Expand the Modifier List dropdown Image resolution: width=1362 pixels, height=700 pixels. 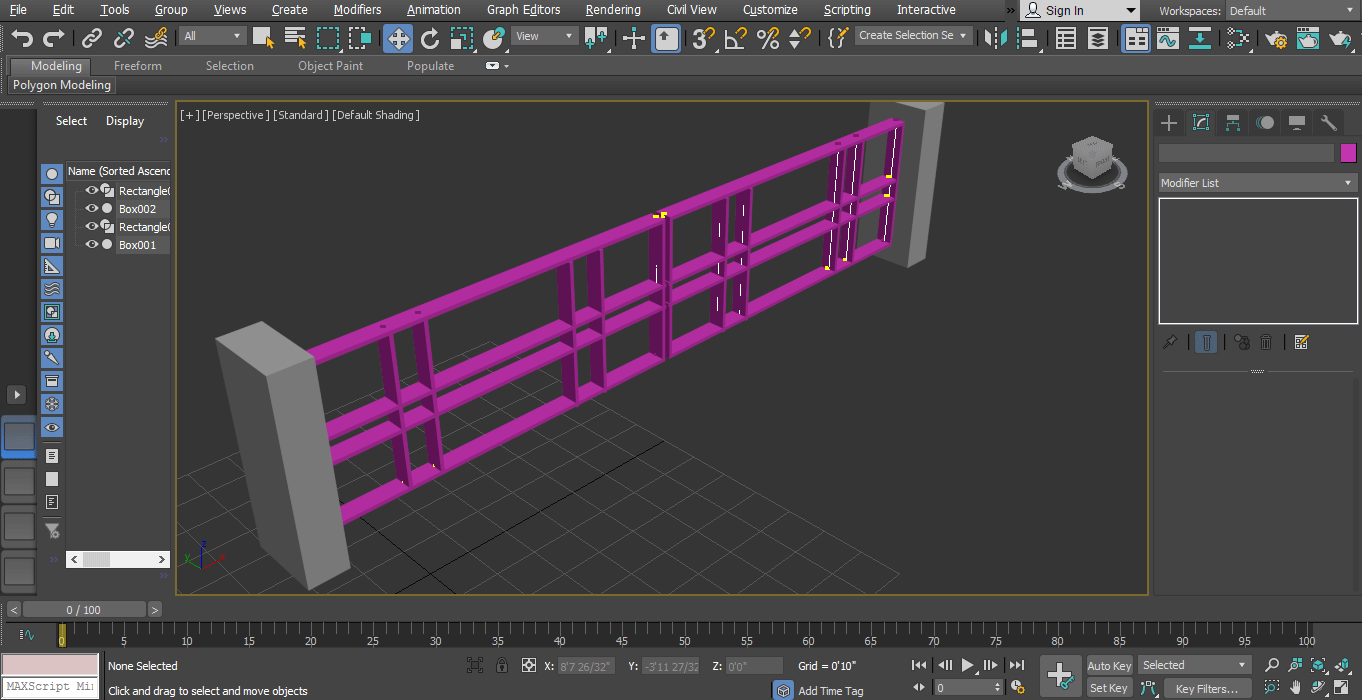point(1256,183)
